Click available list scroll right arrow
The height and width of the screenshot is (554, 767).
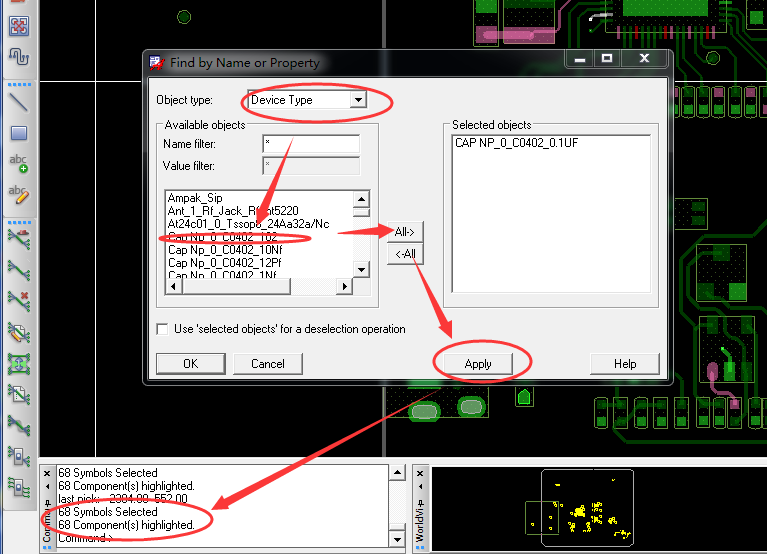344,287
